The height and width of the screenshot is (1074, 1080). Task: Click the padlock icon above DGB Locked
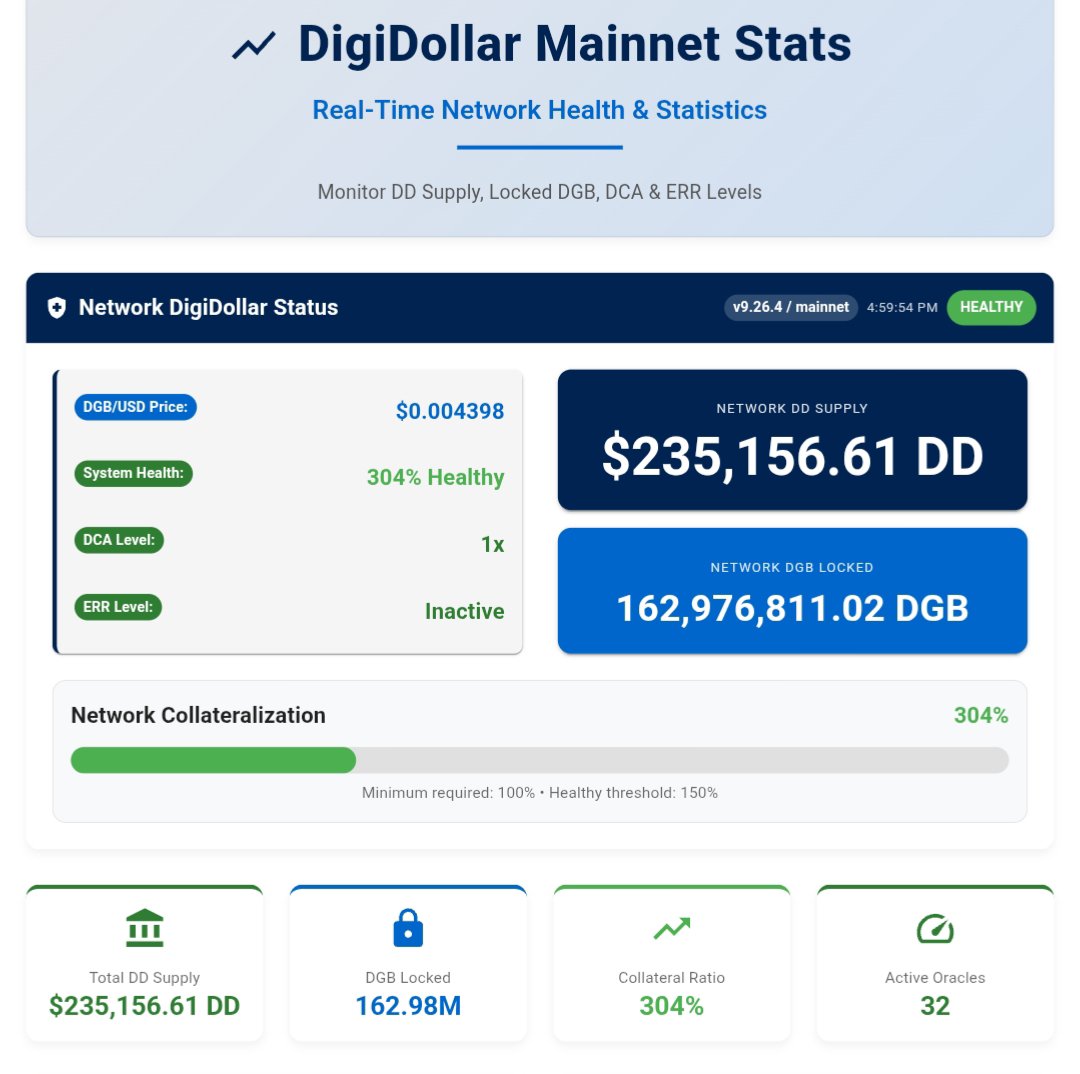coord(408,927)
